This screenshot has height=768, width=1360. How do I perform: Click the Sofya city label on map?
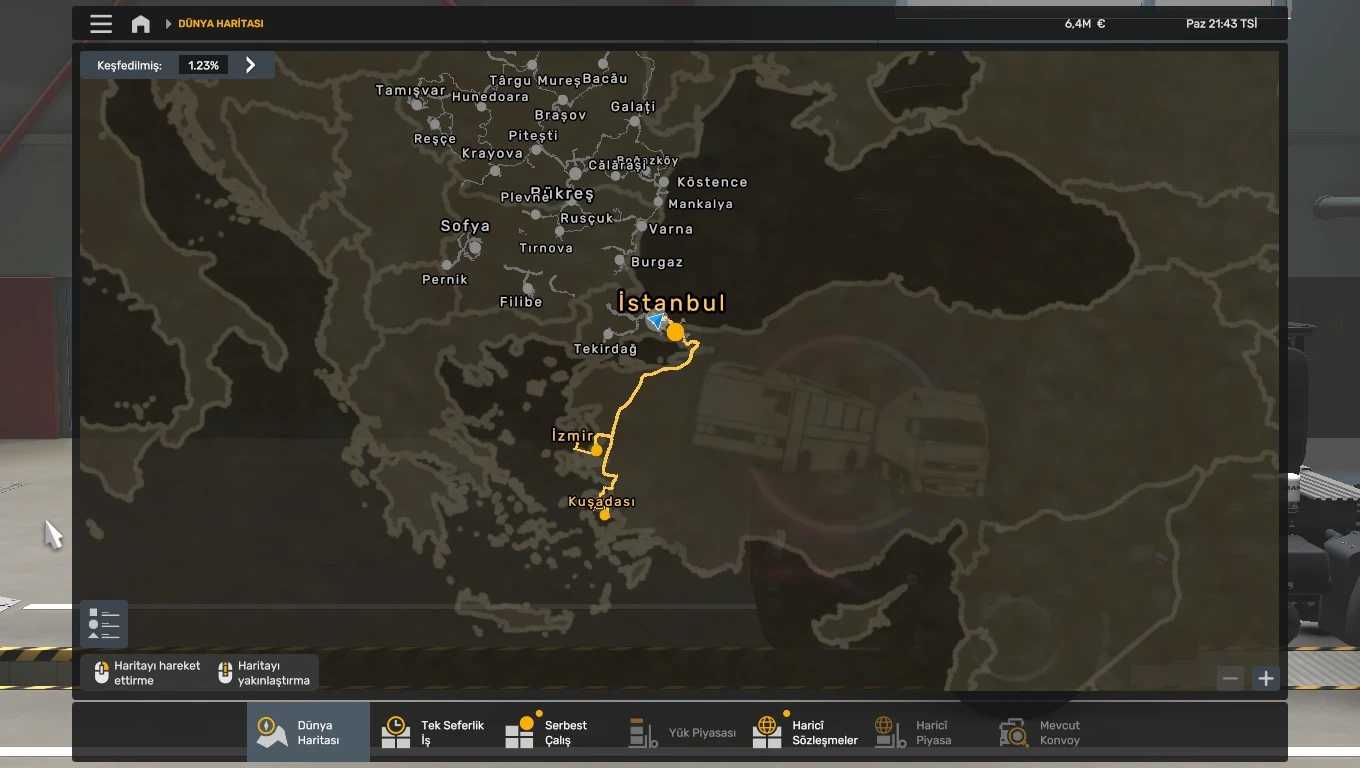click(x=465, y=226)
